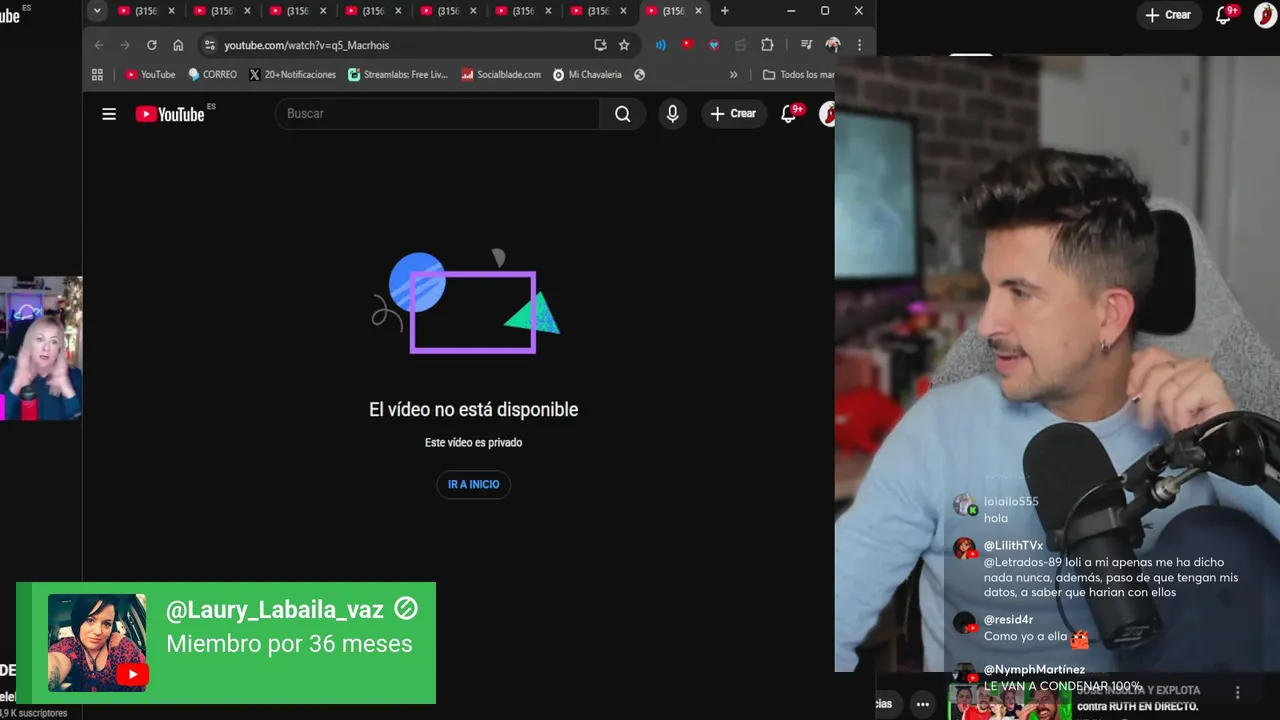Viewport: 1280px width, 720px height.
Task: Open the red YouTube extension icon
Action: pos(687,45)
